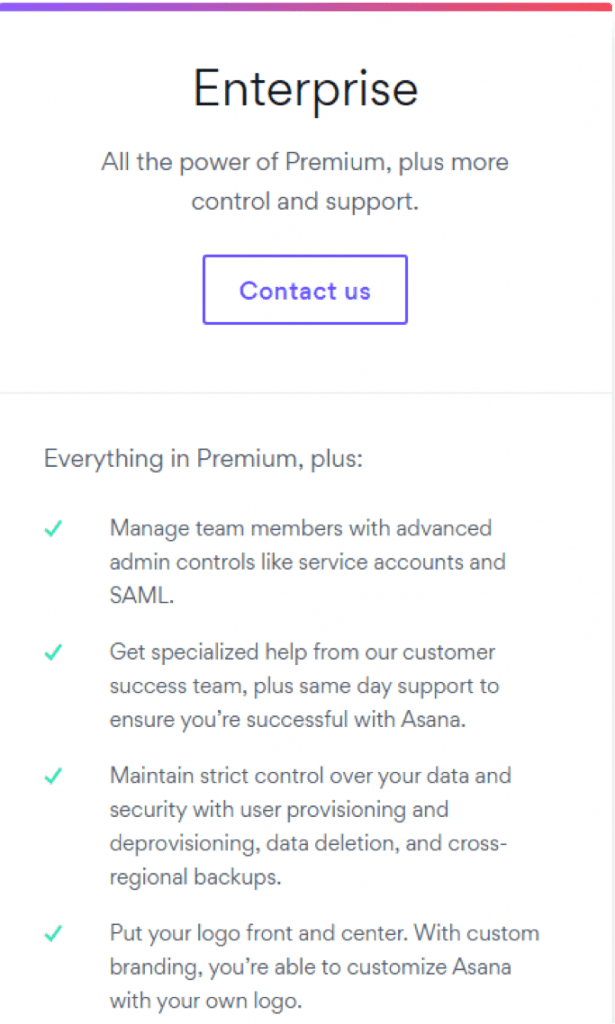Click 'with your own logo.' line

(x=206, y=1001)
